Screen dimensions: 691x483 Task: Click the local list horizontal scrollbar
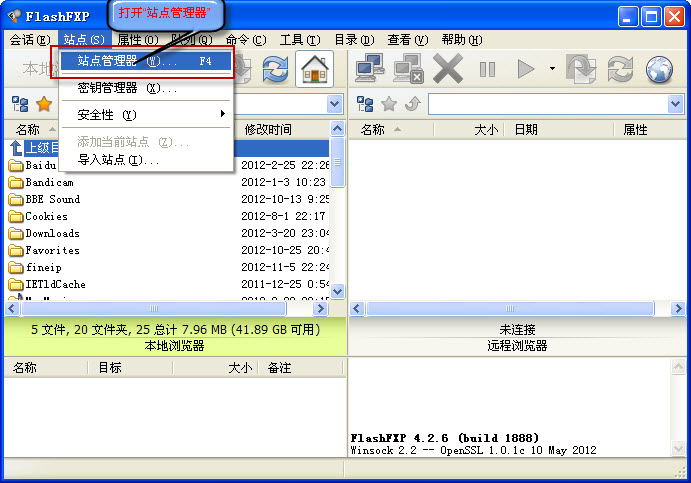[168, 309]
